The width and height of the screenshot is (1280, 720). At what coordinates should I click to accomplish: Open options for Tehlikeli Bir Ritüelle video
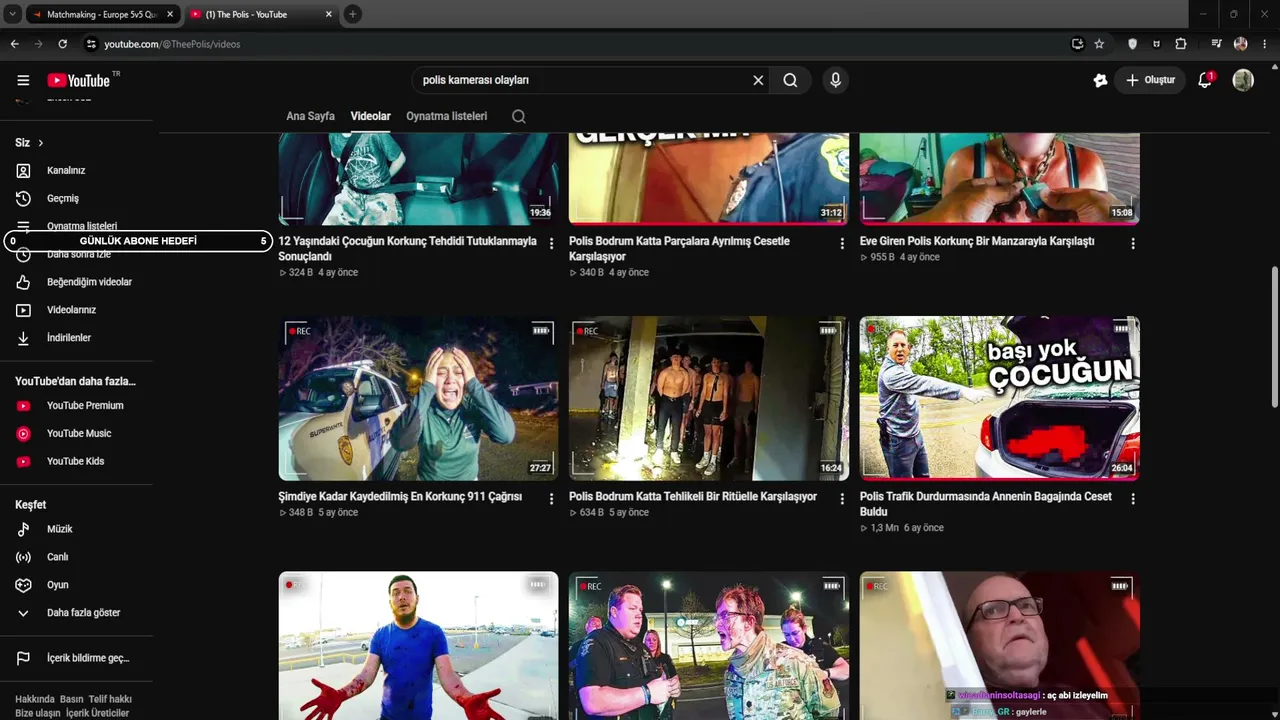click(x=842, y=499)
